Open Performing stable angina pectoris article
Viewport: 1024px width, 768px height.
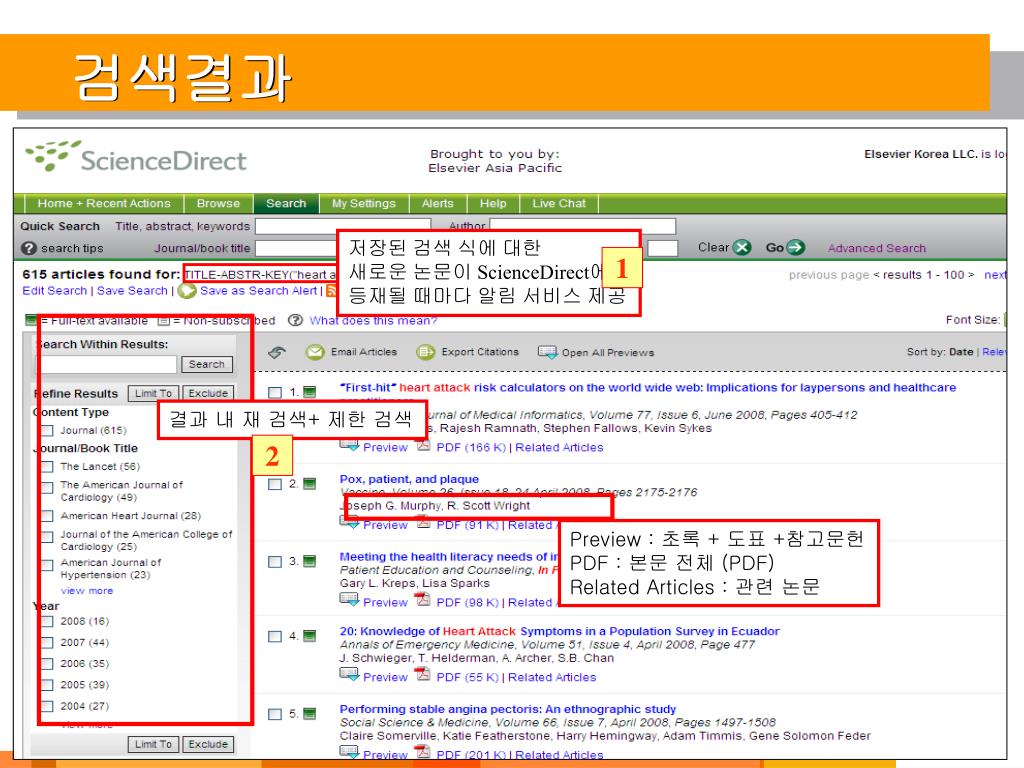click(x=507, y=709)
